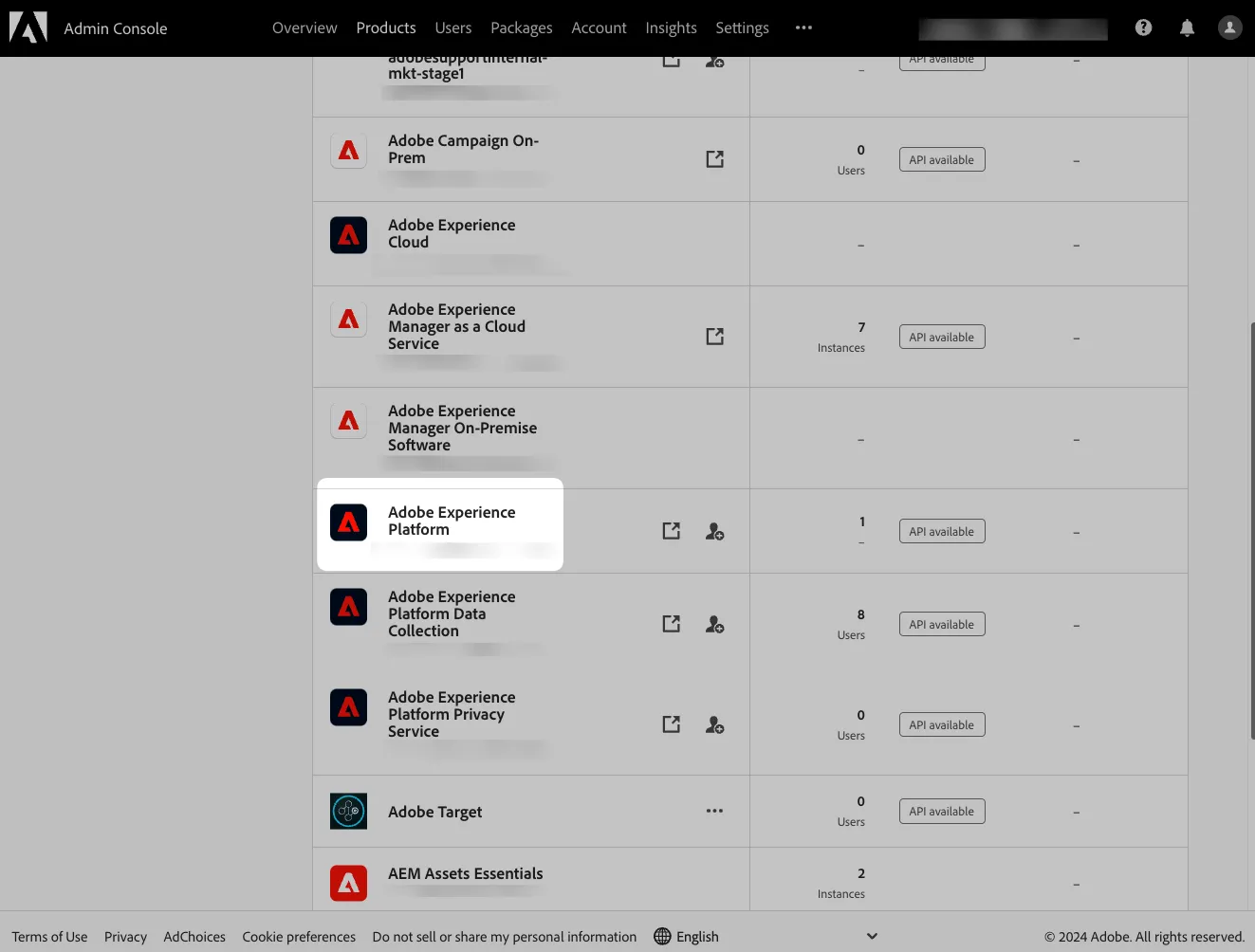1255x952 pixels.
Task: Open the Privacy footer link
Action: 125,937
